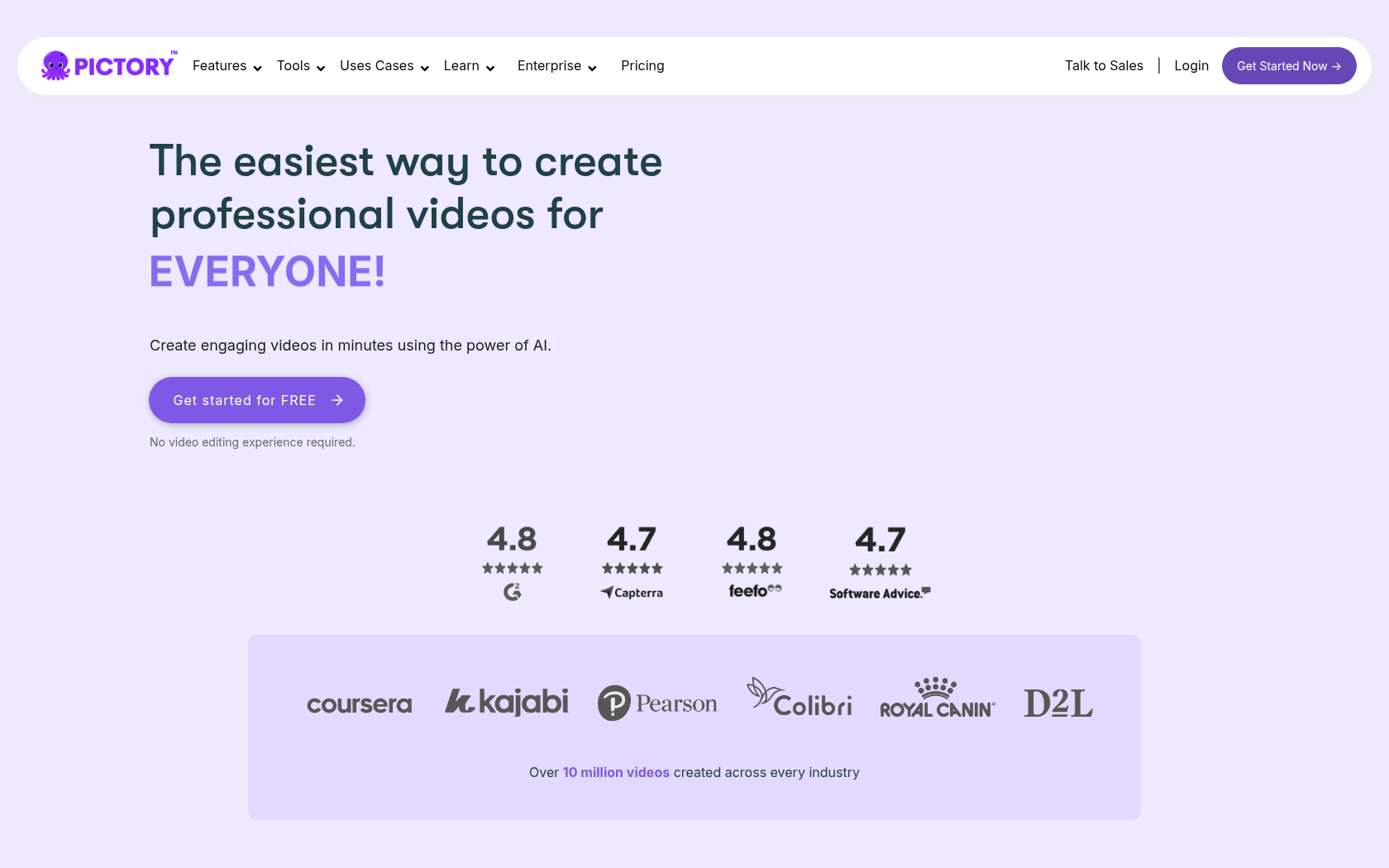The height and width of the screenshot is (868, 1389).
Task: Click the Colibri logo
Action: pos(800,698)
